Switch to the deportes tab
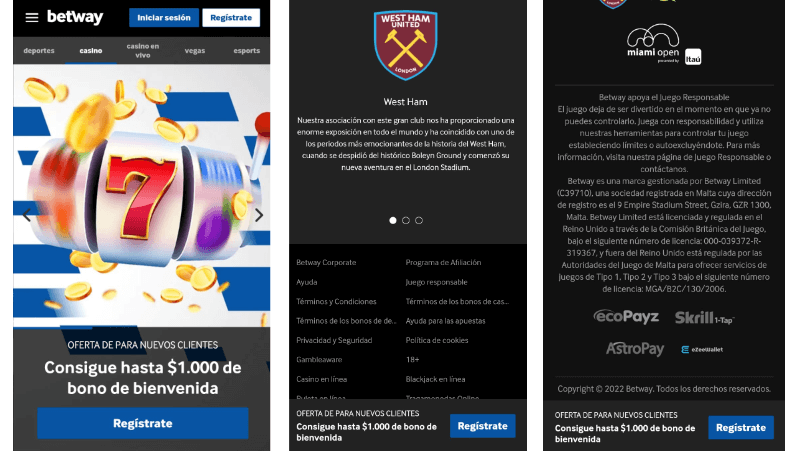The width and height of the screenshot is (800, 451). click(39, 51)
